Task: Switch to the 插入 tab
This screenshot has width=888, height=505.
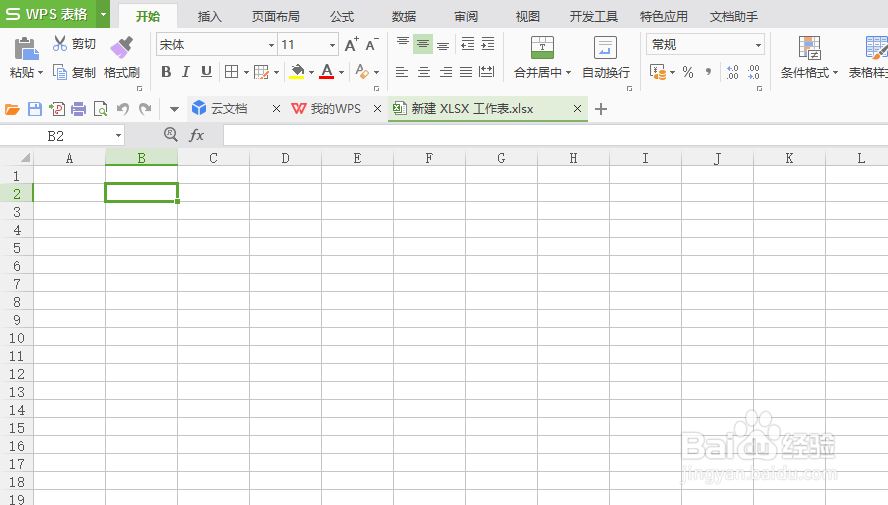Action: click(209, 16)
